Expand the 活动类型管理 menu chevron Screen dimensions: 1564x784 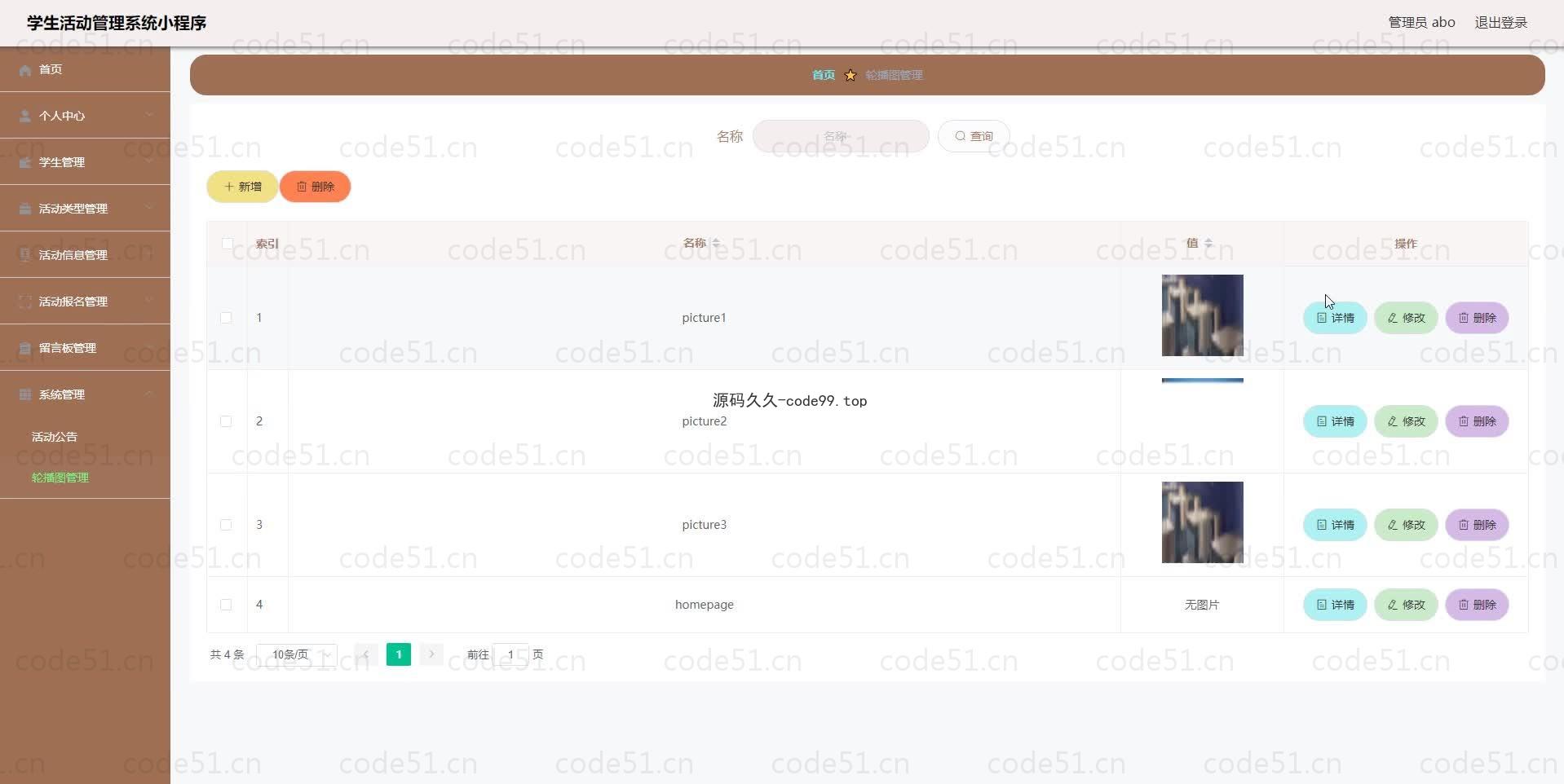[x=149, y=208]
